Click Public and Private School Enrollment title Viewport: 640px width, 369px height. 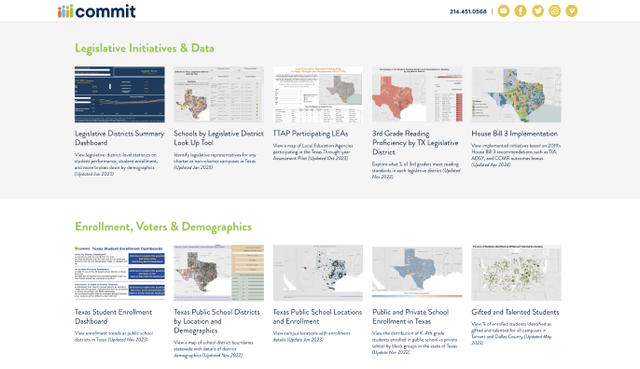(x=411, y=316)
